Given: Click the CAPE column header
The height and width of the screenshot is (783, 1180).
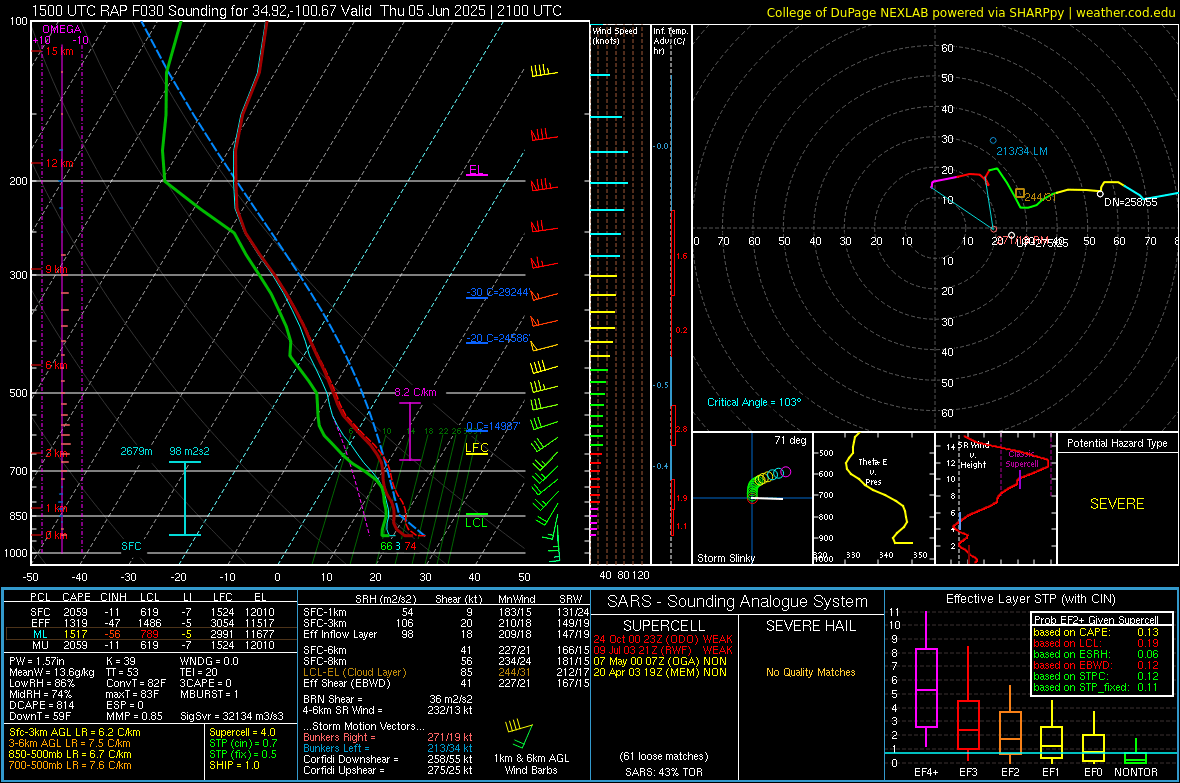Looking at the screenshot, I should coord(76,597).
